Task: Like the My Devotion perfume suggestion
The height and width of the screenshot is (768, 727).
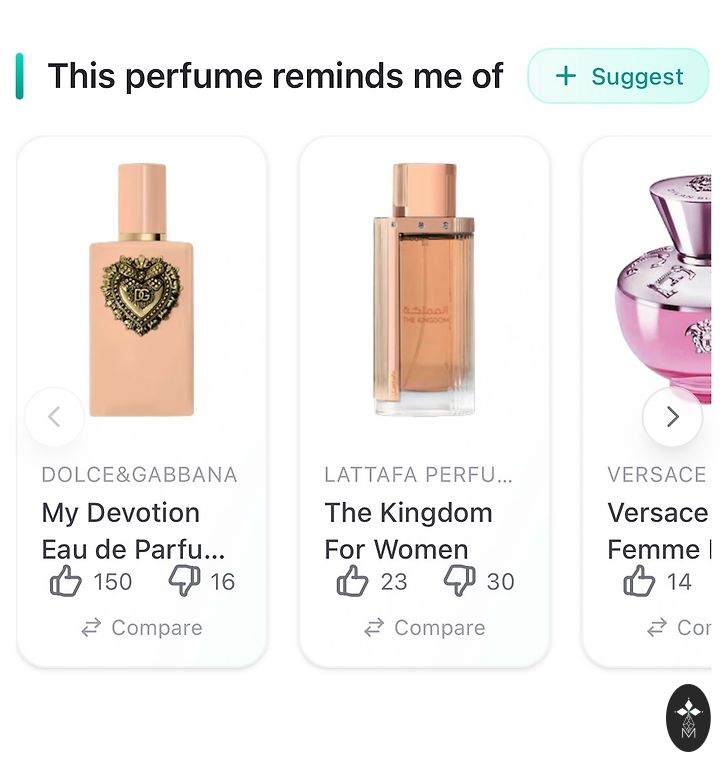Action: coord(66,581)
